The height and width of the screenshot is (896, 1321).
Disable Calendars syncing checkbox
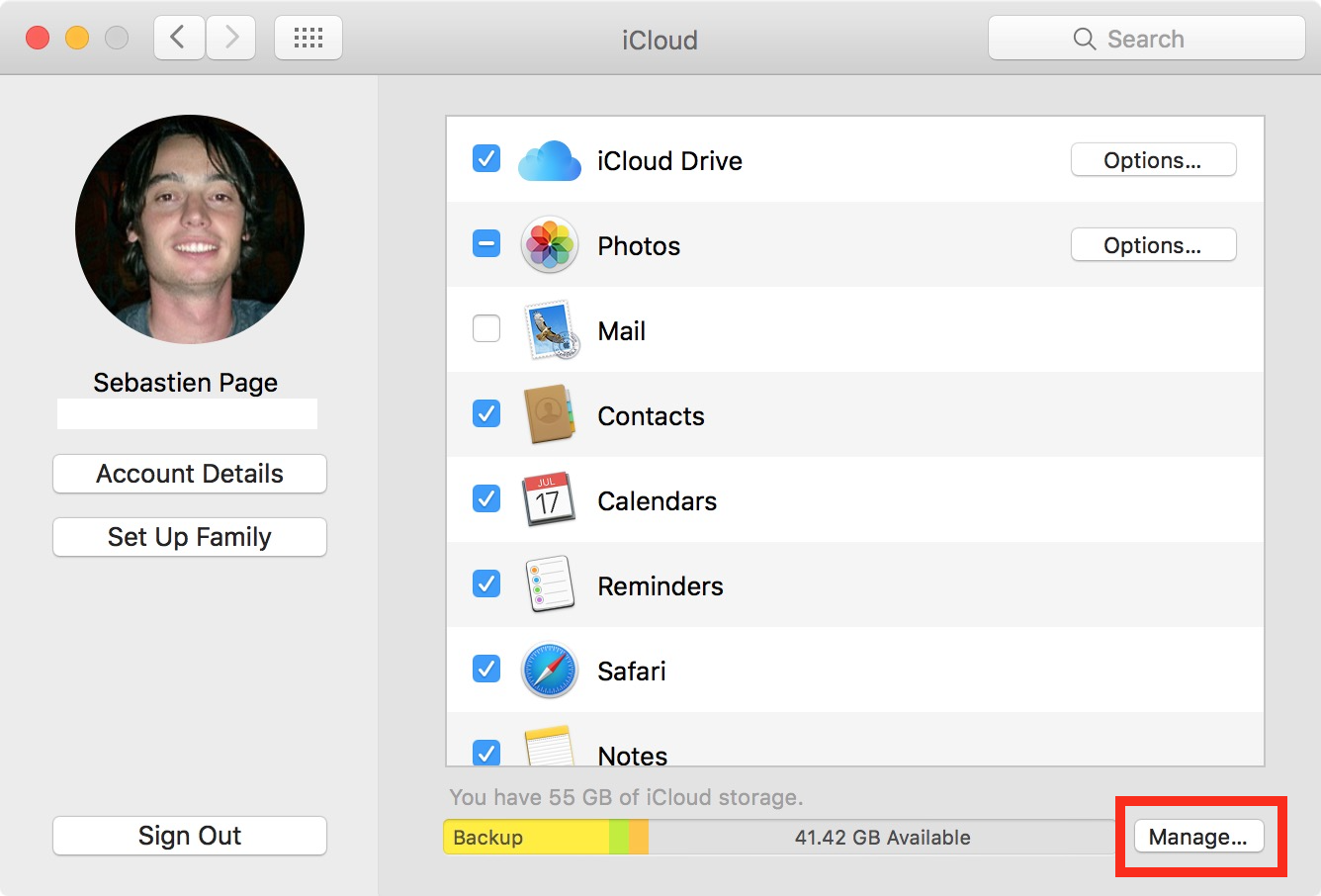pos(486,498)
